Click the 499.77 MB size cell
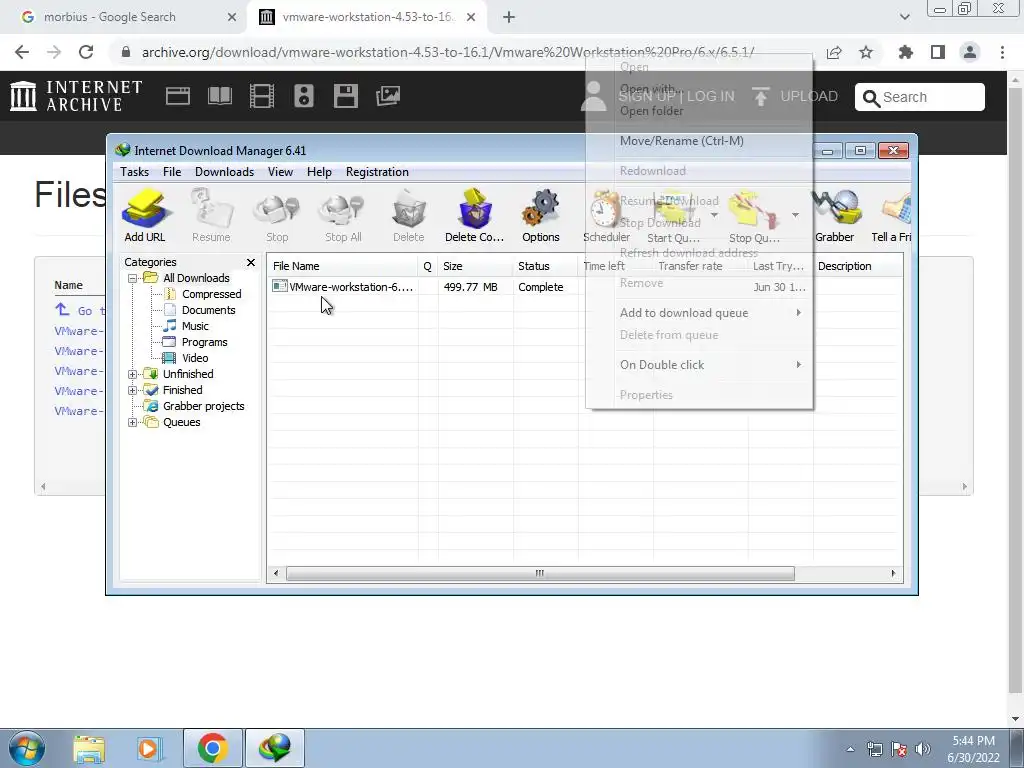This screenshot has height=768, width=1024. point(470,287)
